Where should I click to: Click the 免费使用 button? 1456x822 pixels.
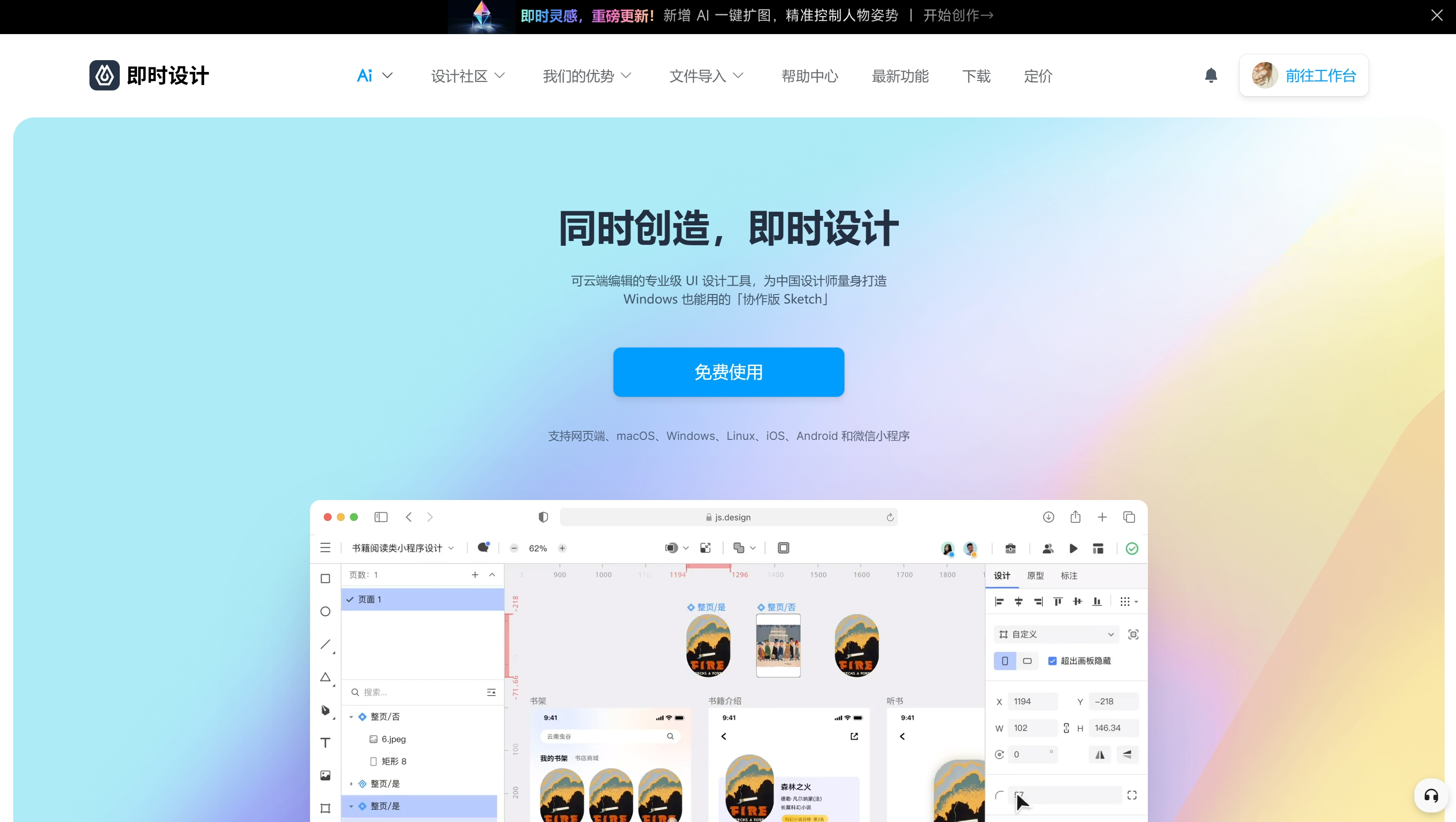pos(728,371)
